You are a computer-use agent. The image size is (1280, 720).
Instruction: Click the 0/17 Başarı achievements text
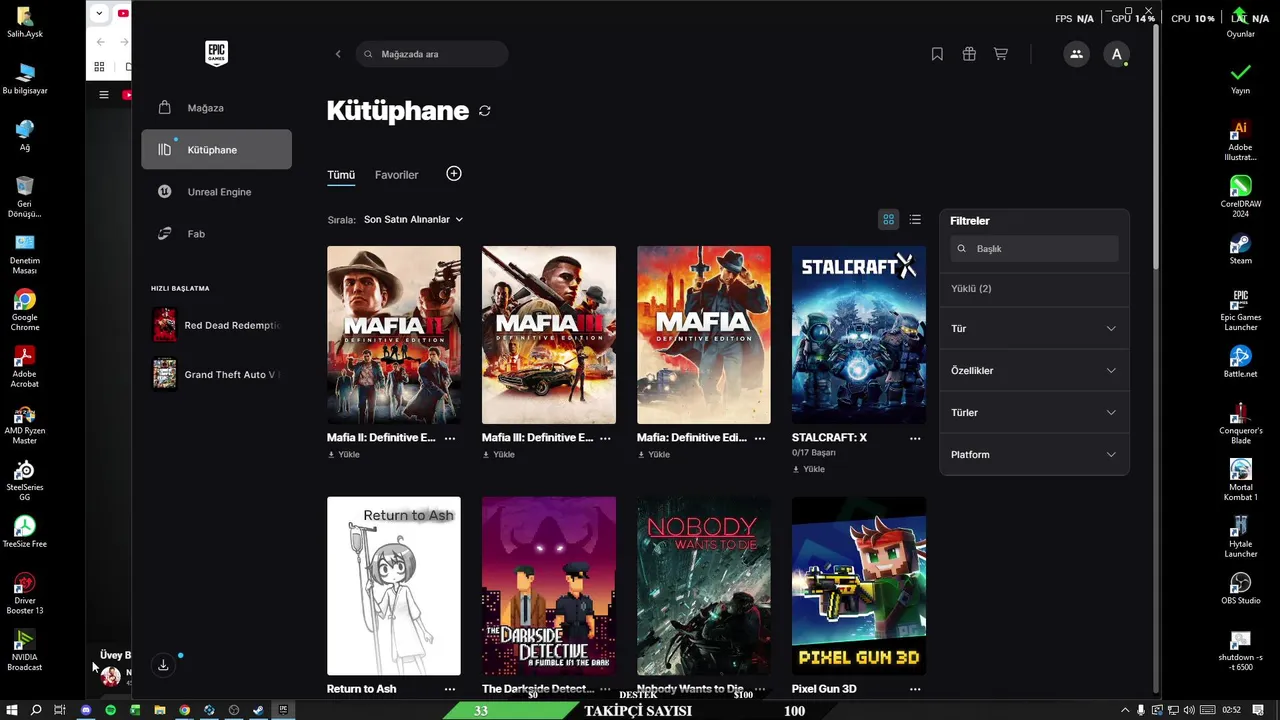814,453
